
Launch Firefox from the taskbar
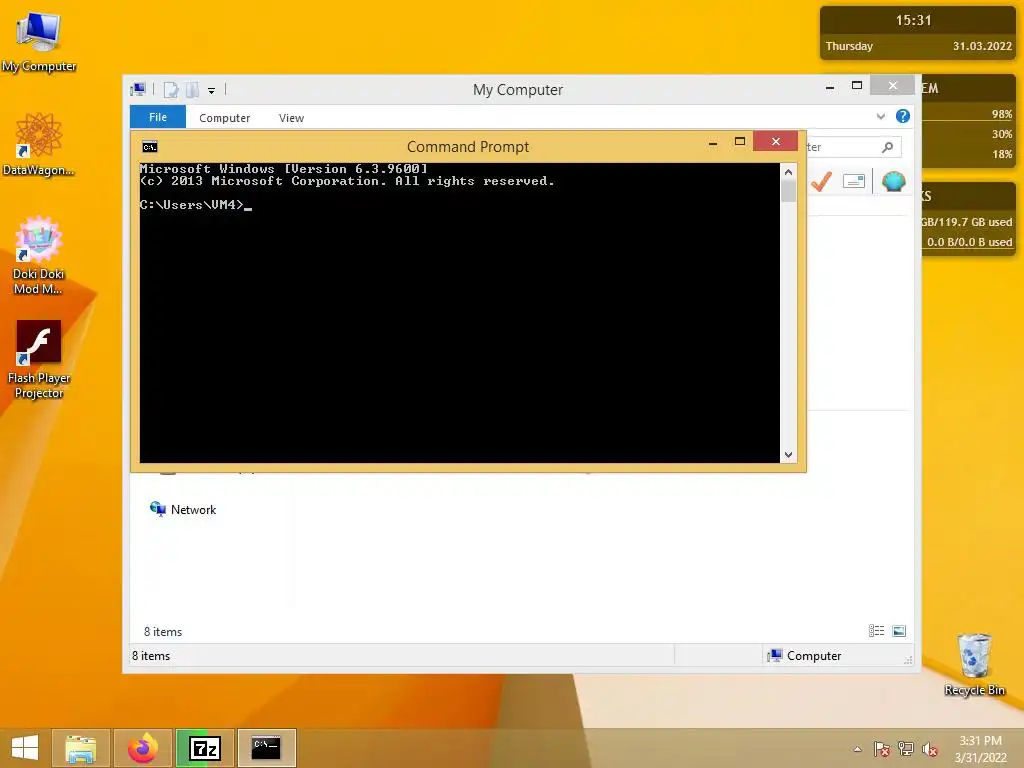tap(142, 748)
